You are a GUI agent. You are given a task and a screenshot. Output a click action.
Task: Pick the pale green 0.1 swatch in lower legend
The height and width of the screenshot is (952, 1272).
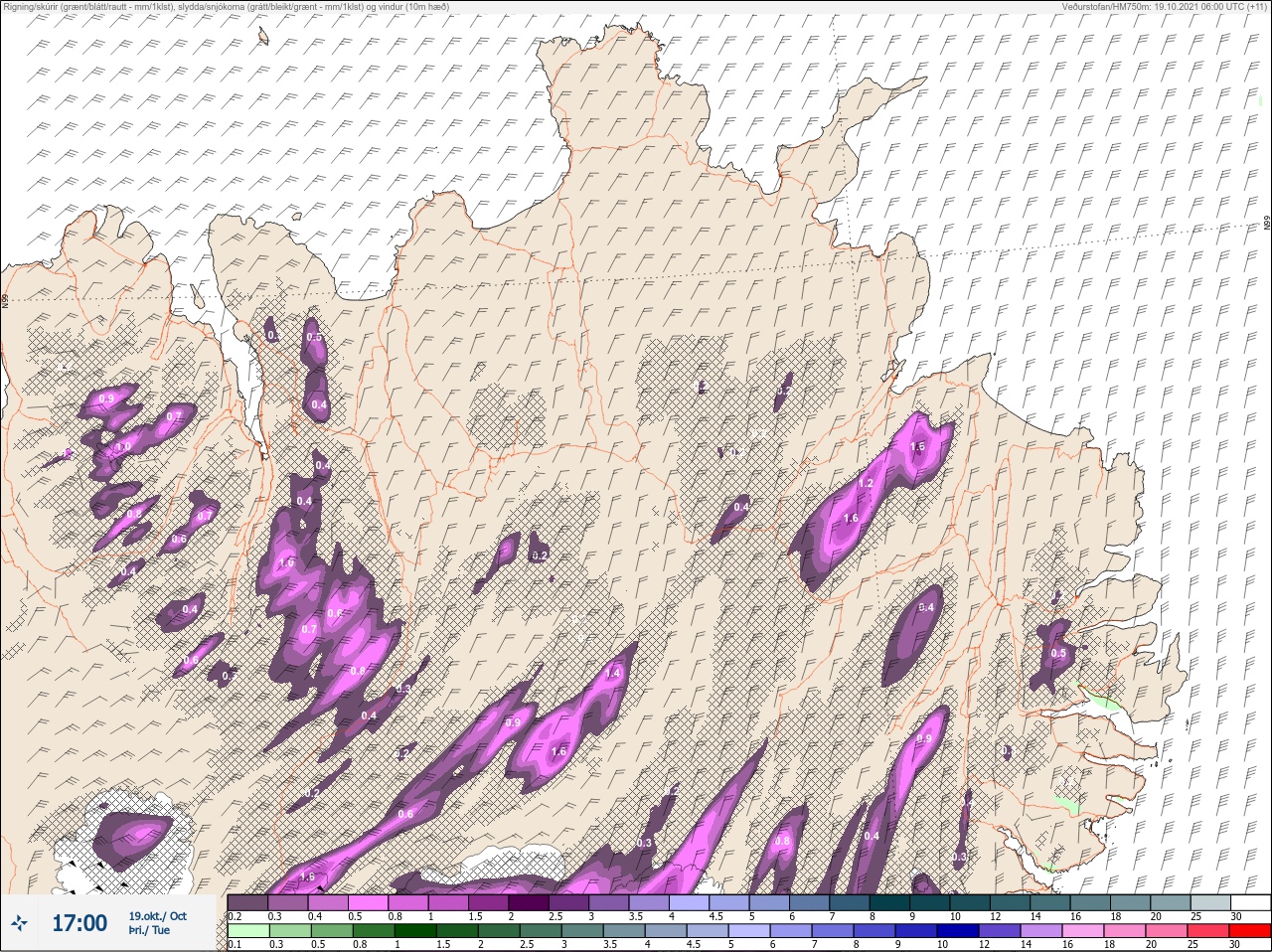tap(247, 931)
